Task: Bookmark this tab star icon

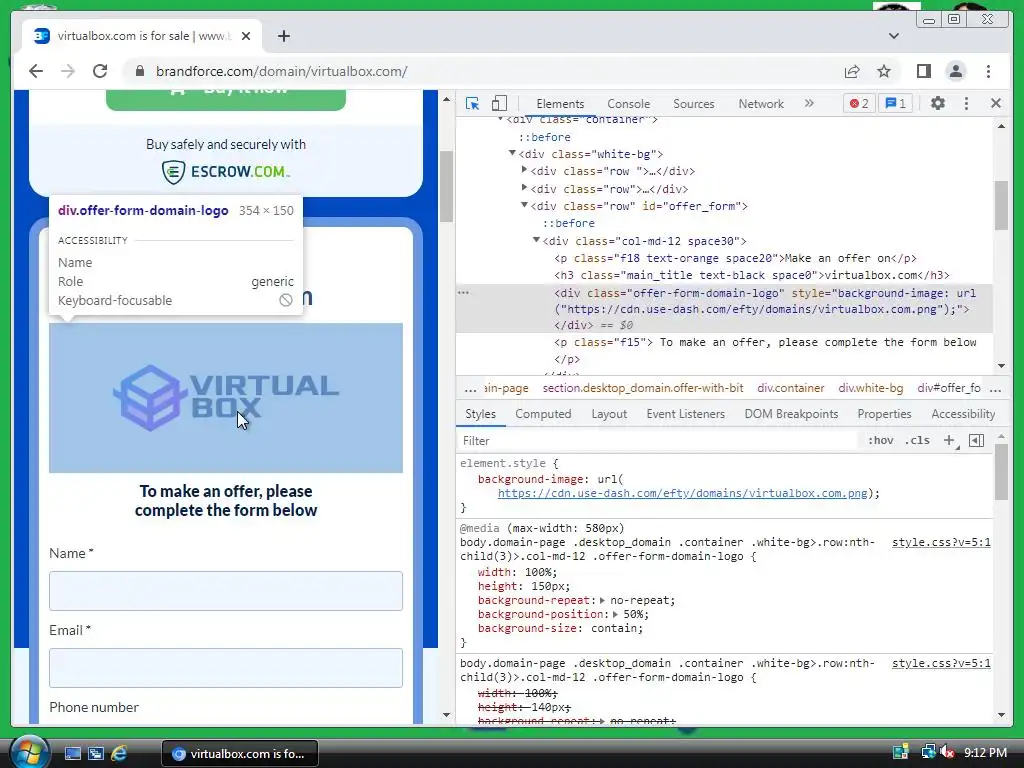Action: pyautogui.click(x=884, y=71)
